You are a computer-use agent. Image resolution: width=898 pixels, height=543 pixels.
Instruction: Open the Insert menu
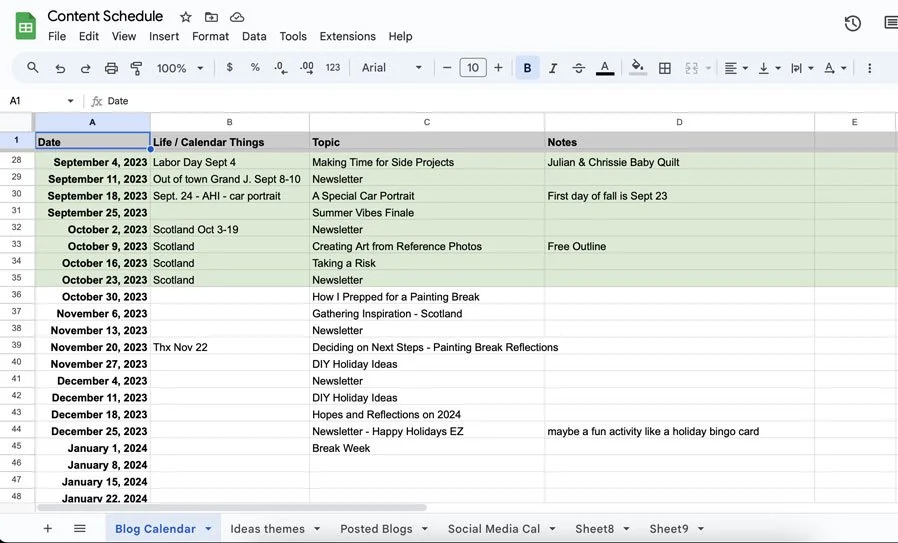pyautogui.click(x=164, y=36)
